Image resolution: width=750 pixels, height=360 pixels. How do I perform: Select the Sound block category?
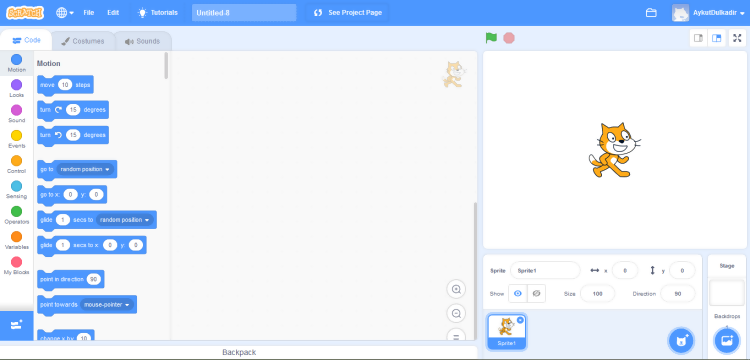point(16,114)
